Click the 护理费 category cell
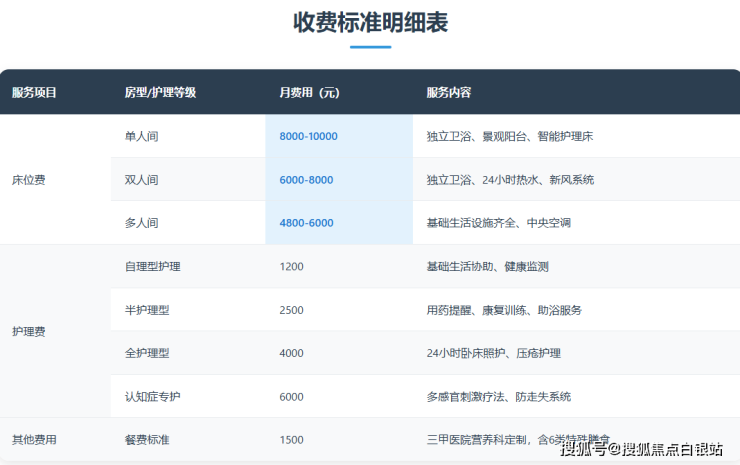 (x=28, y=331)
